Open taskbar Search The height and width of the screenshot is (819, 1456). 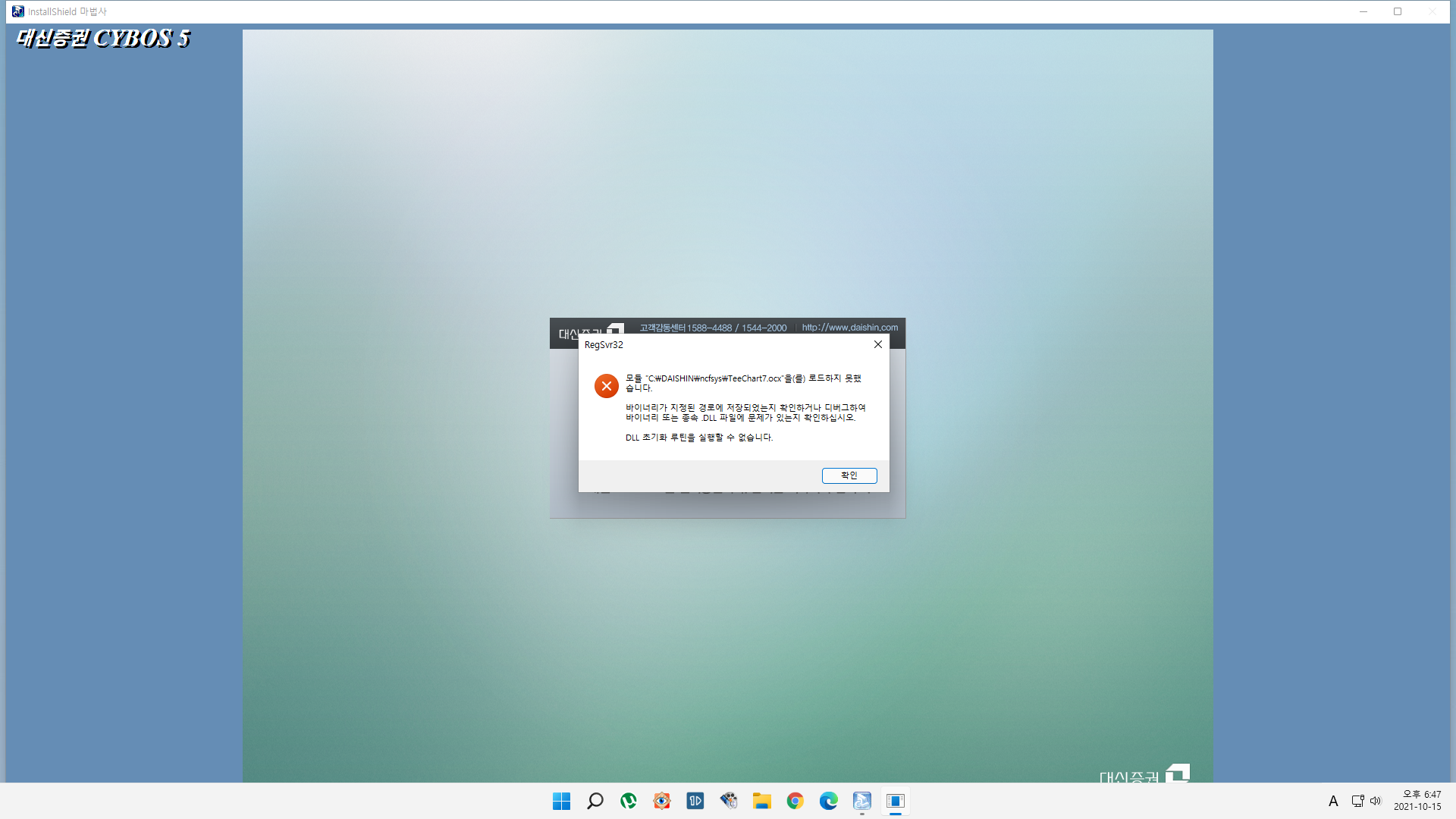pyautogui.click(x=595, y=801)
